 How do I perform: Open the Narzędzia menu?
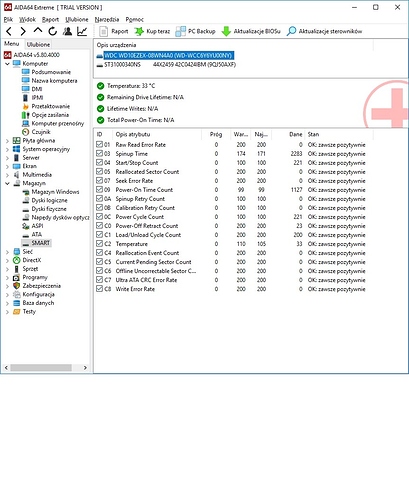[107, 19]
